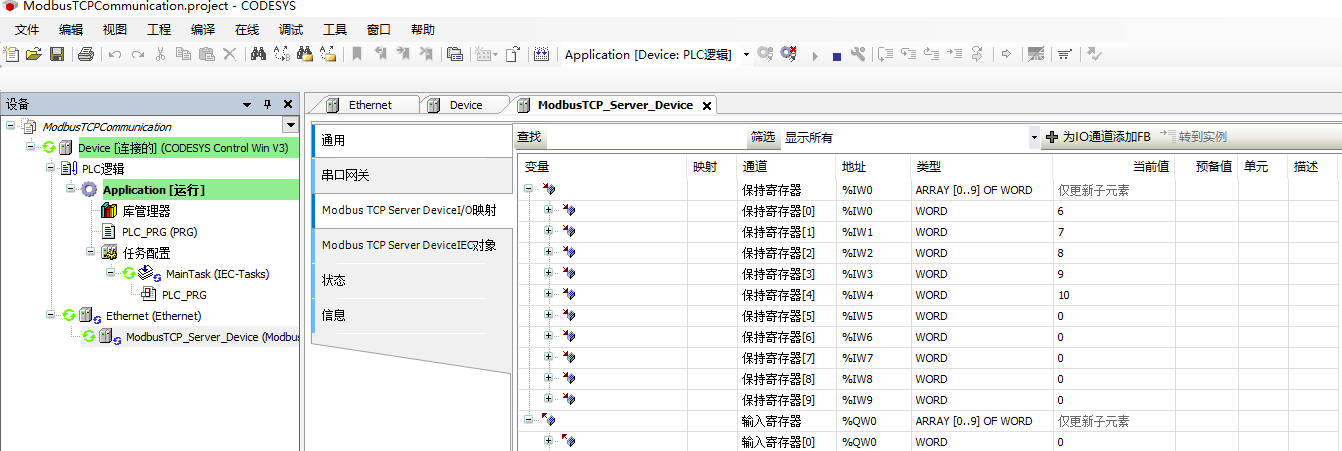
Task: Click the Print icon in toolbar
Action: click(x=86, y=54)
